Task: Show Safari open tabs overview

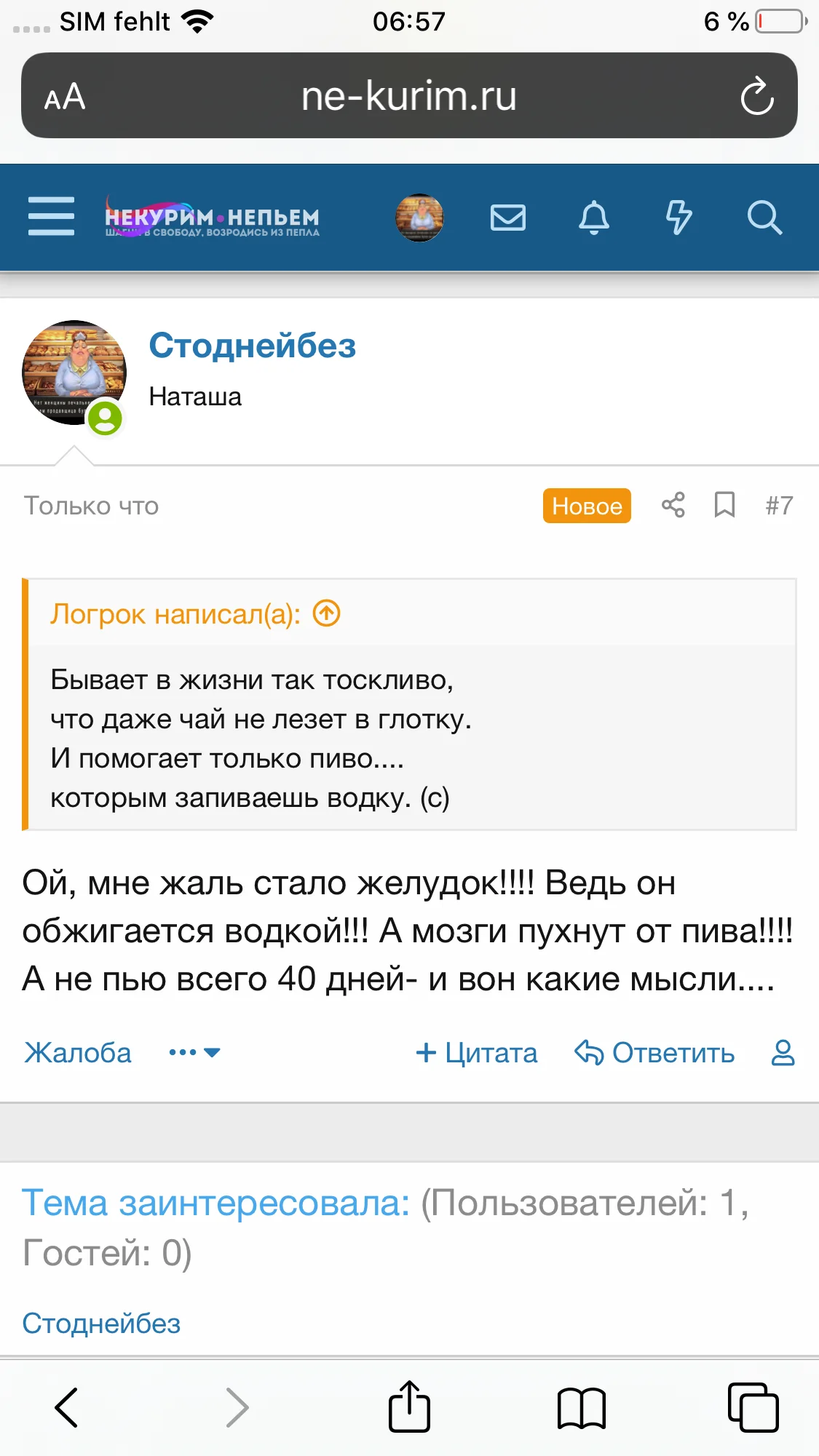Action: coord(753,1407)
